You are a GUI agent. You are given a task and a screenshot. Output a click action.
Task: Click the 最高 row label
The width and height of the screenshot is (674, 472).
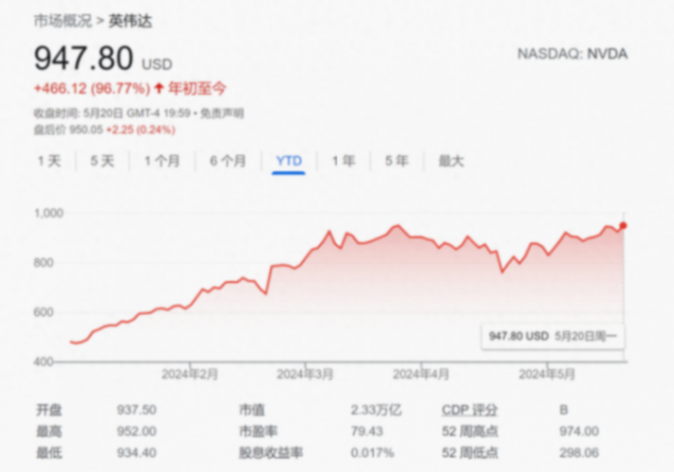coord(49,431)
